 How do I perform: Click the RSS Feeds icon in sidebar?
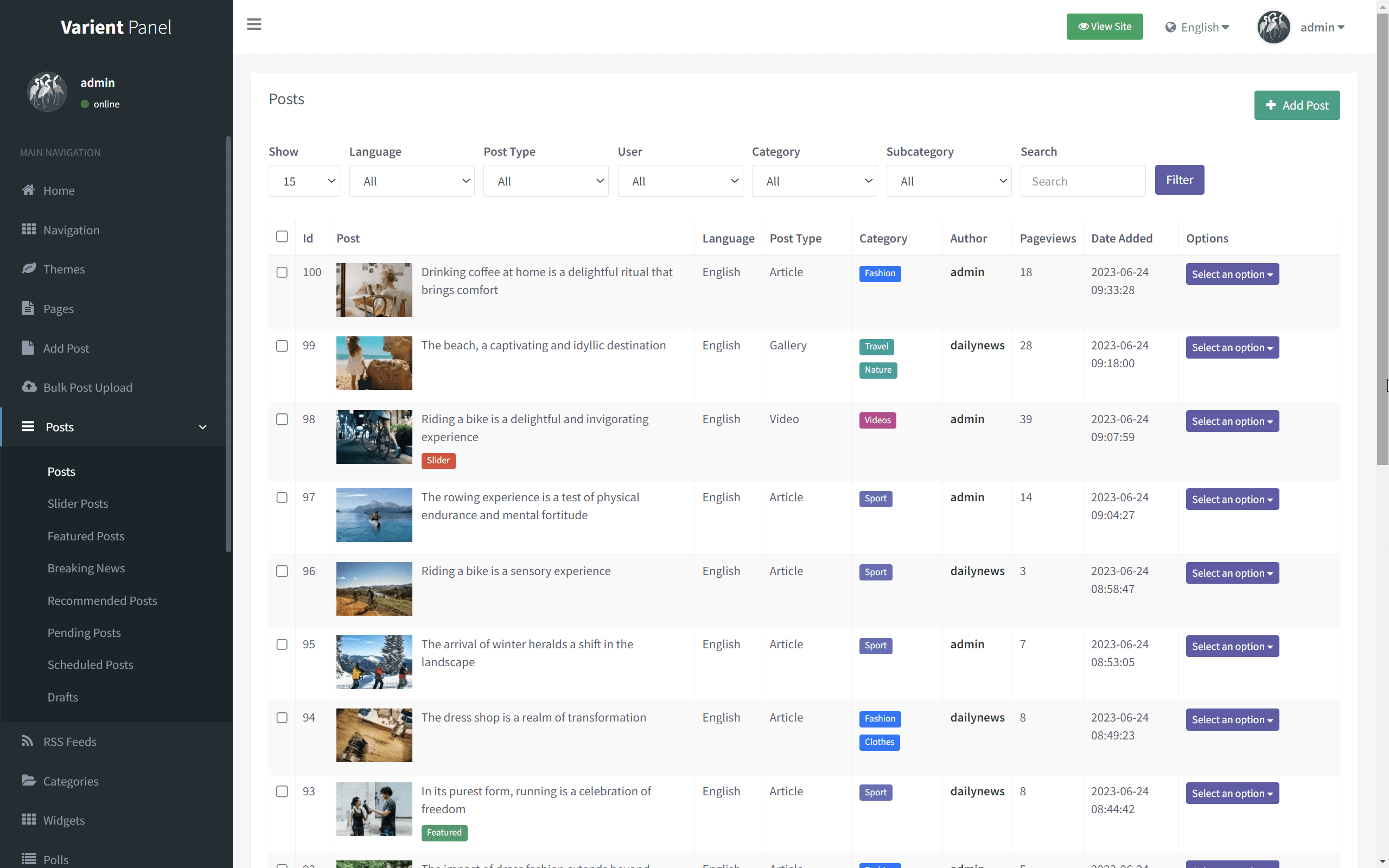[x=28, y=741]
